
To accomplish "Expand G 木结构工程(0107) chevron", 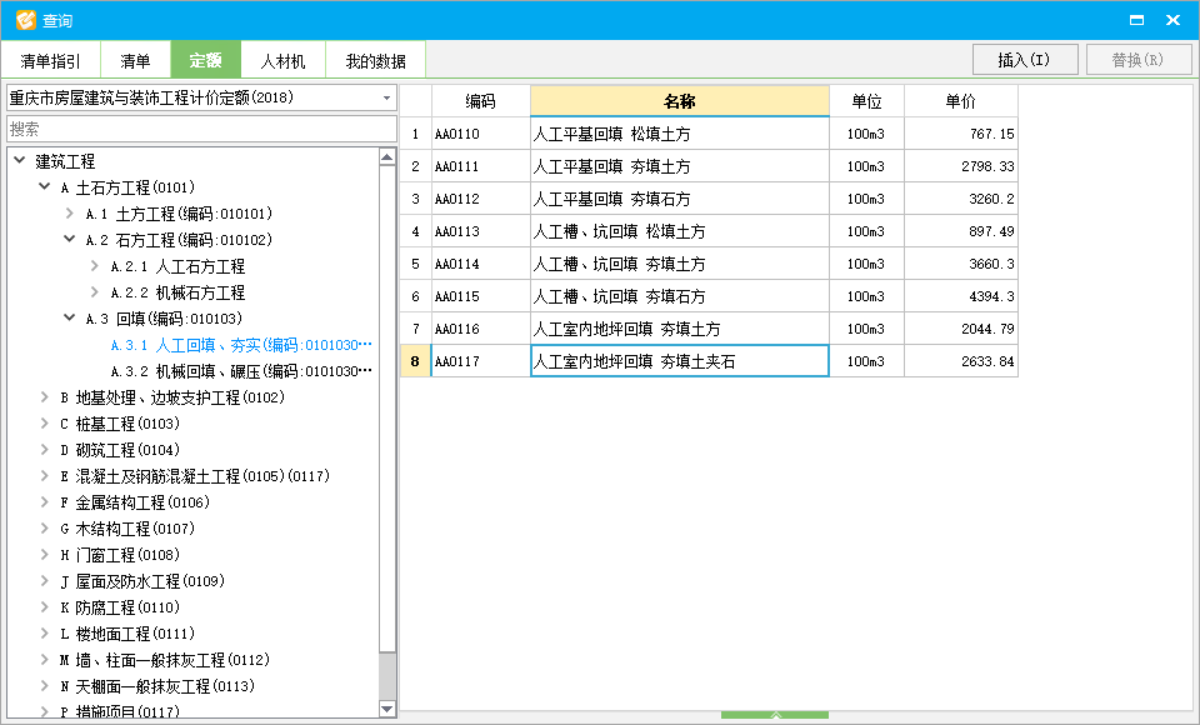I will coord(44,528).
